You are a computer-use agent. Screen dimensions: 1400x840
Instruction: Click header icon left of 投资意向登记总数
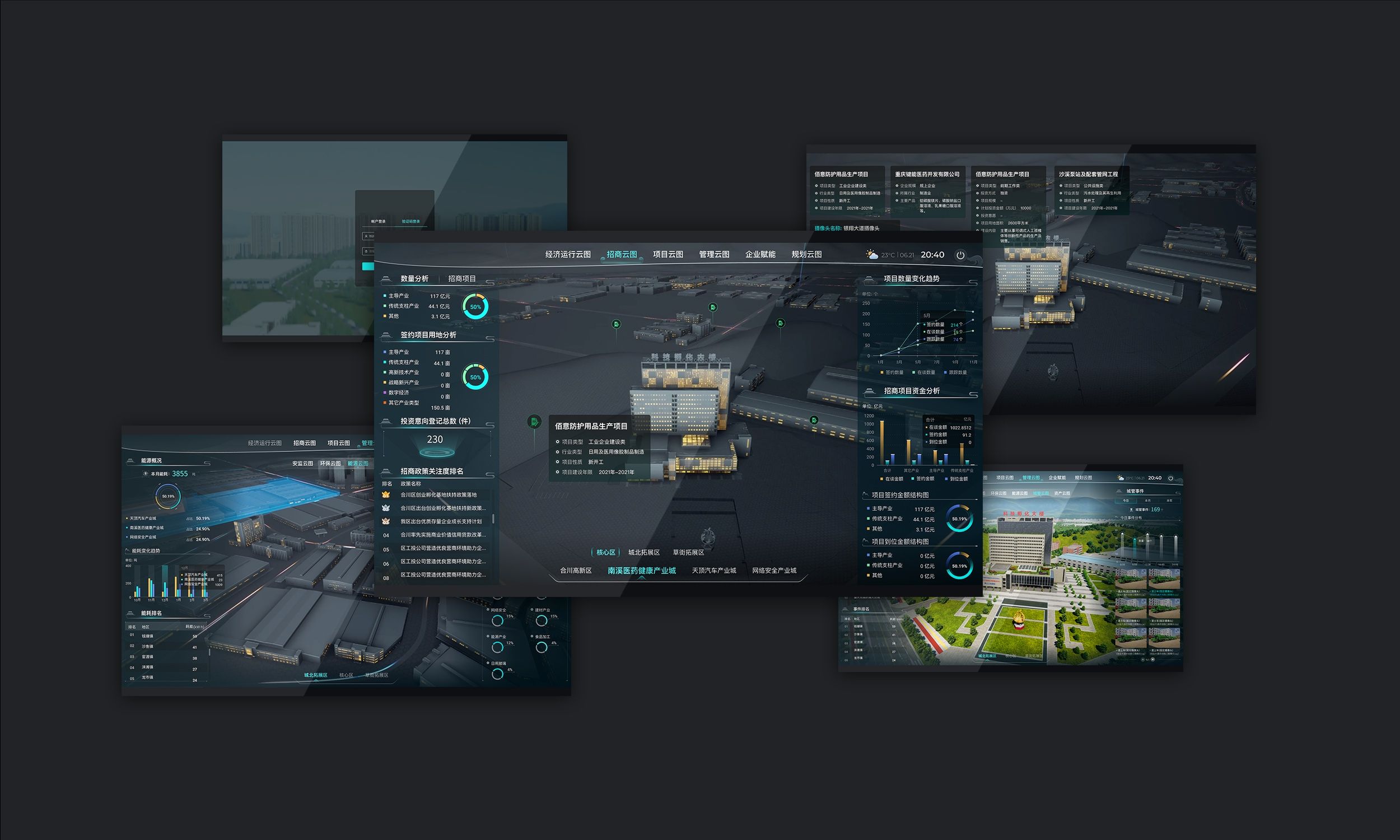click(386, 421)
